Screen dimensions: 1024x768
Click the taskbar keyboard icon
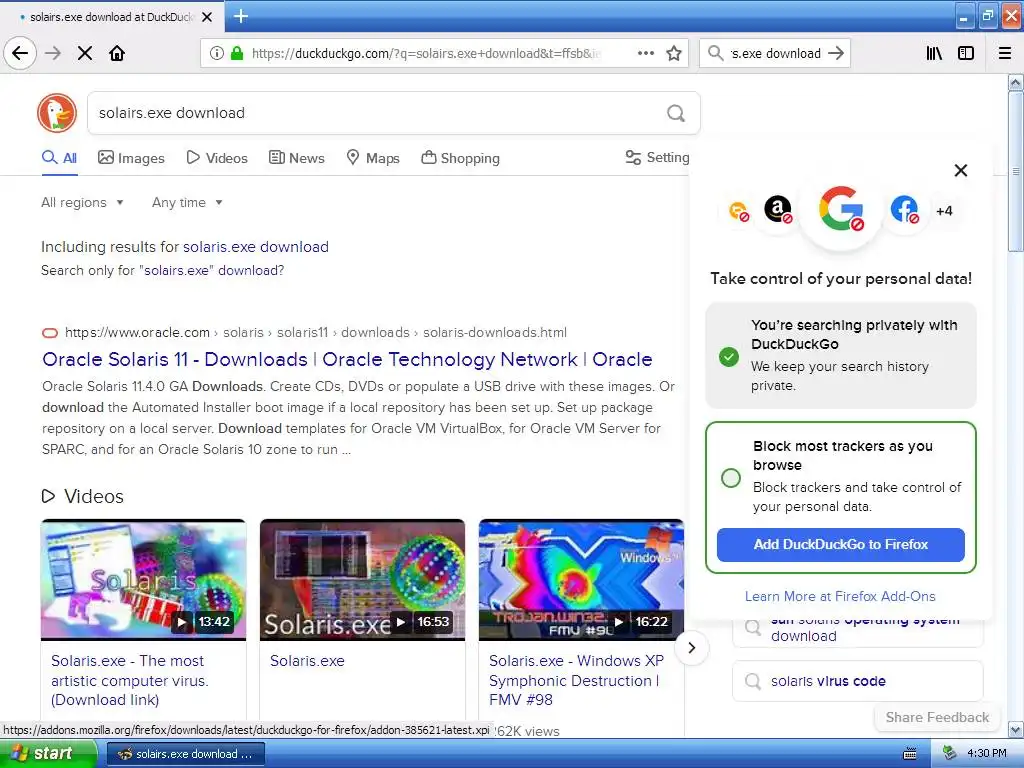point(910,754)
